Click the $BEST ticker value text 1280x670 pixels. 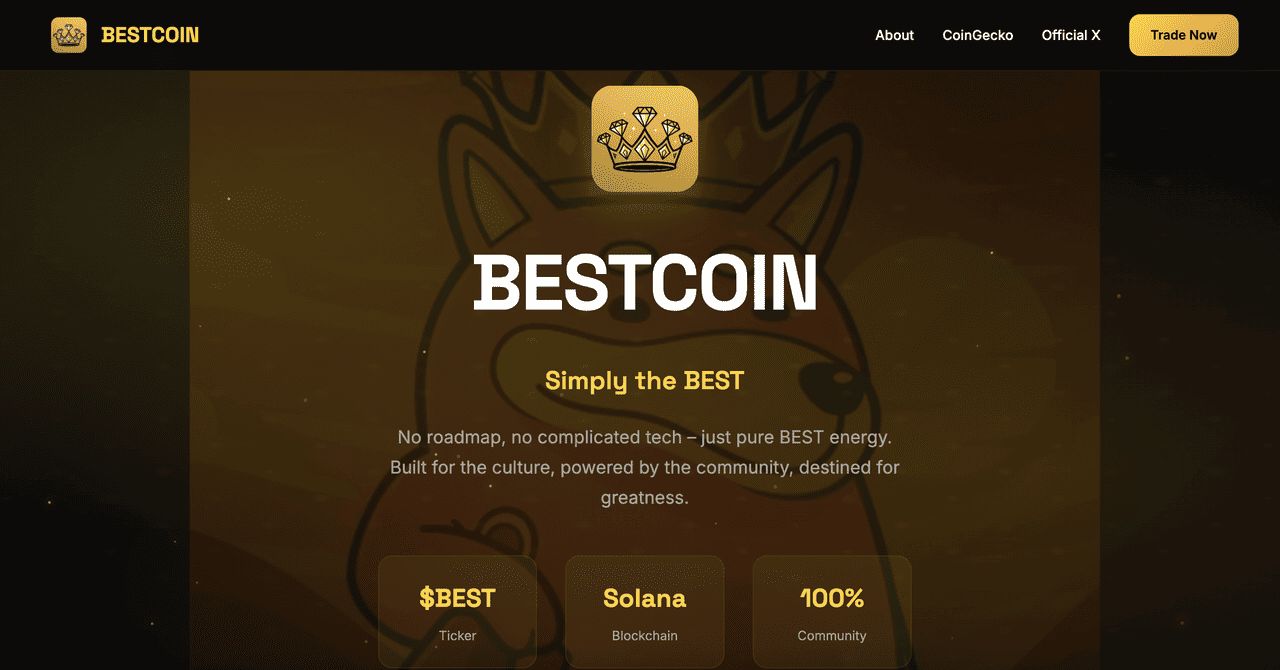(x=458, y=598)
